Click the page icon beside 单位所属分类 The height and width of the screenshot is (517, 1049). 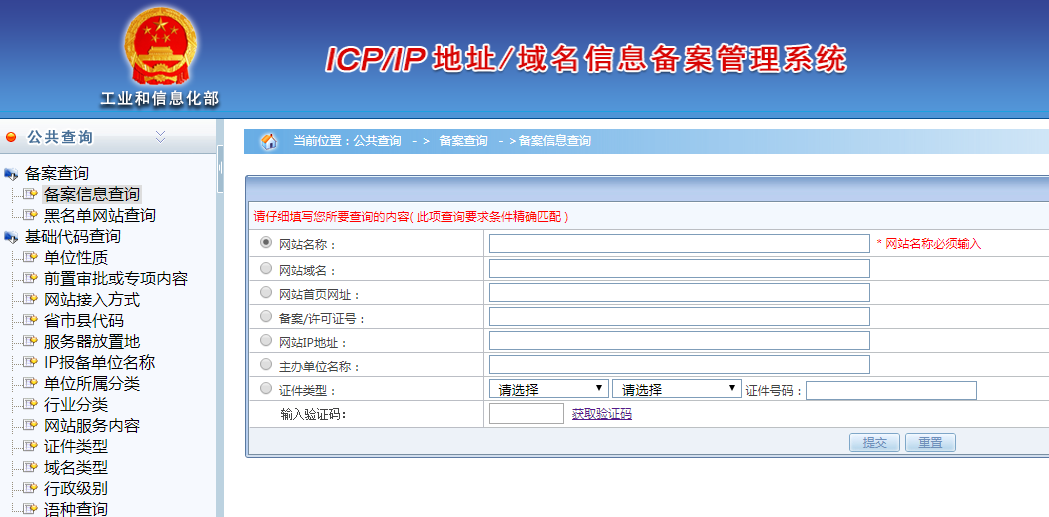tap(30, 383)
